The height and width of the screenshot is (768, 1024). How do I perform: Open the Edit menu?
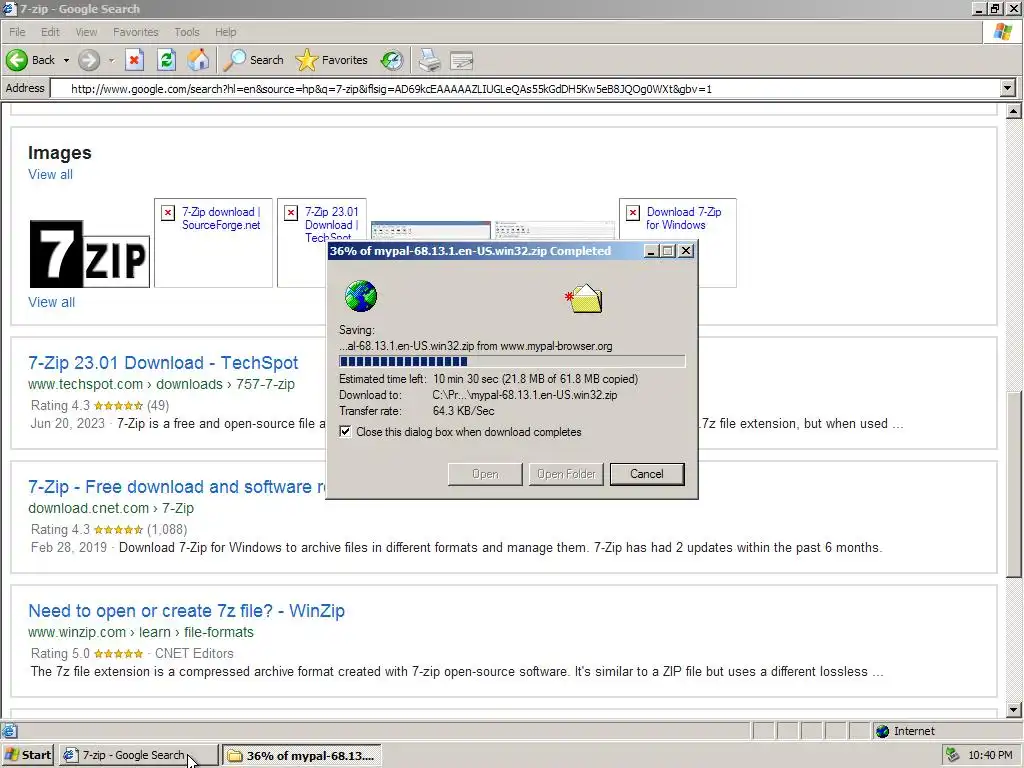[50, 32]
